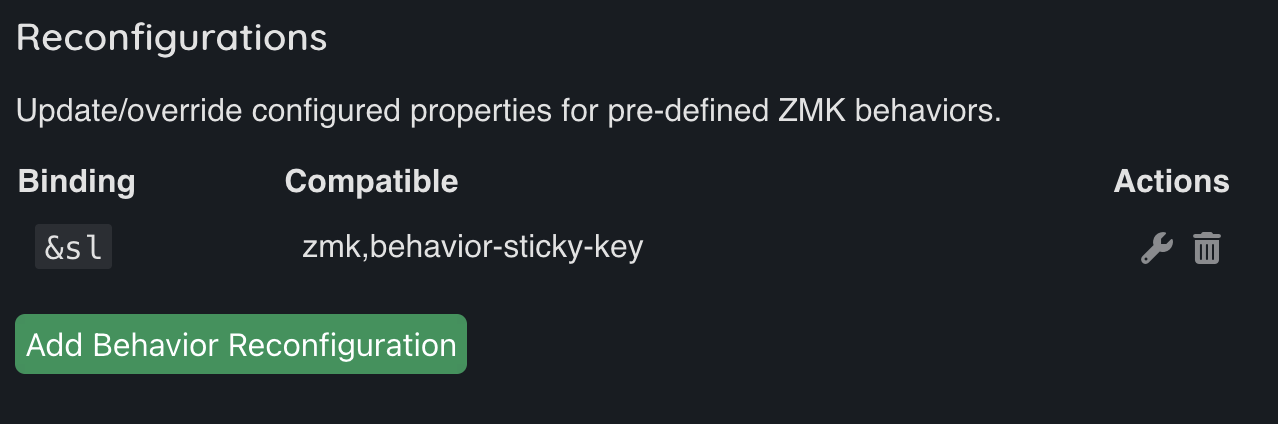Click the Actions column header

[1171, 181]
